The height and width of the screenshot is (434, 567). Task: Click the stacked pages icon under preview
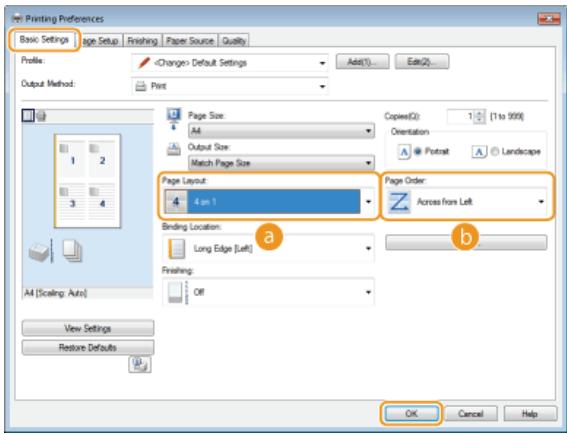point(72,251)
